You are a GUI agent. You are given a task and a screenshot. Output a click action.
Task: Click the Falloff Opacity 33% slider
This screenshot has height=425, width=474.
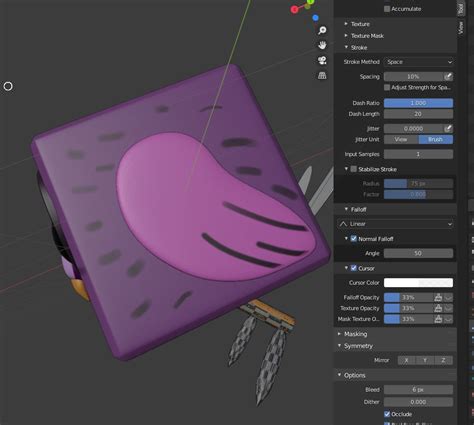coord(409,297)
